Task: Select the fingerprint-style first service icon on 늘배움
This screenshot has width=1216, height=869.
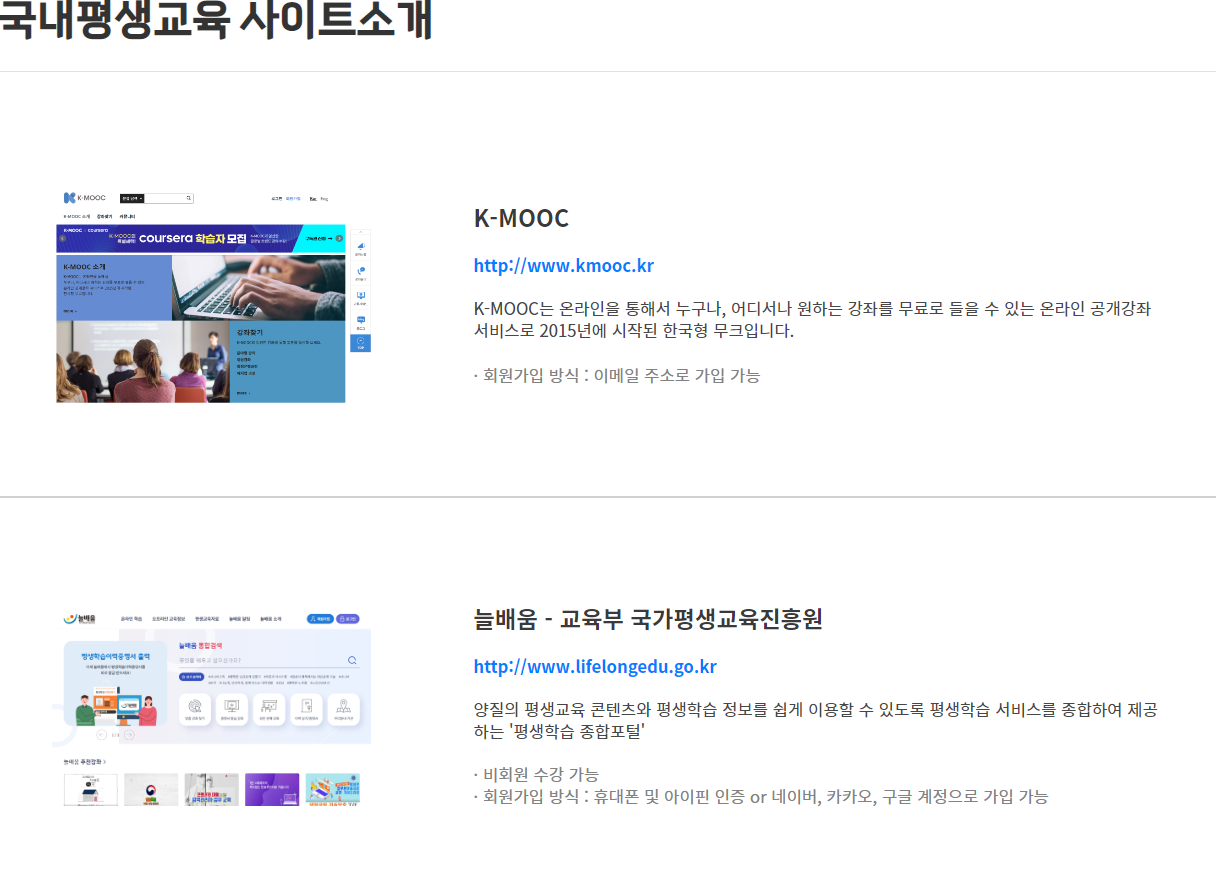Action: [x=195, y=706]
